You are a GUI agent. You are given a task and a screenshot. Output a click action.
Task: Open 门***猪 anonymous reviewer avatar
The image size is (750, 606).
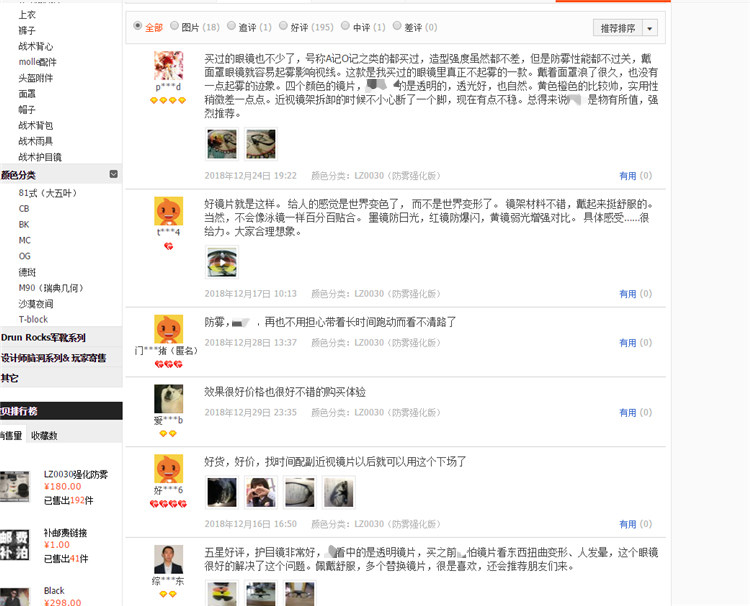click(168, 329)
